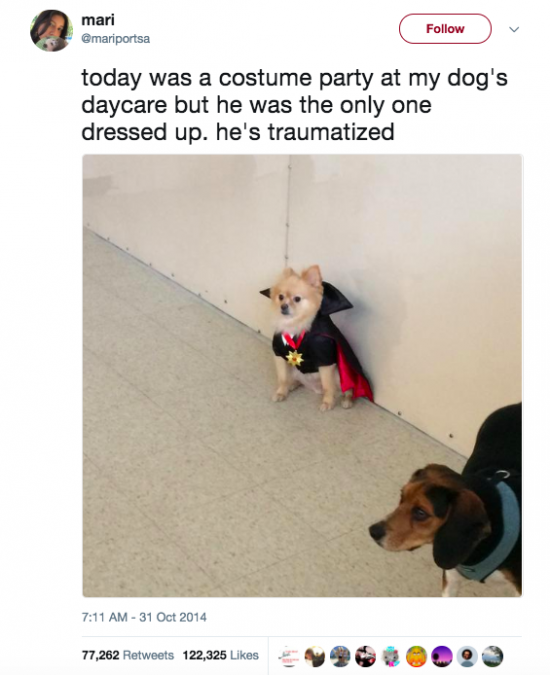Enlarge the dog in vampire costume photo
Viewport: 550px width, 675px height.
tap(302, 375)
